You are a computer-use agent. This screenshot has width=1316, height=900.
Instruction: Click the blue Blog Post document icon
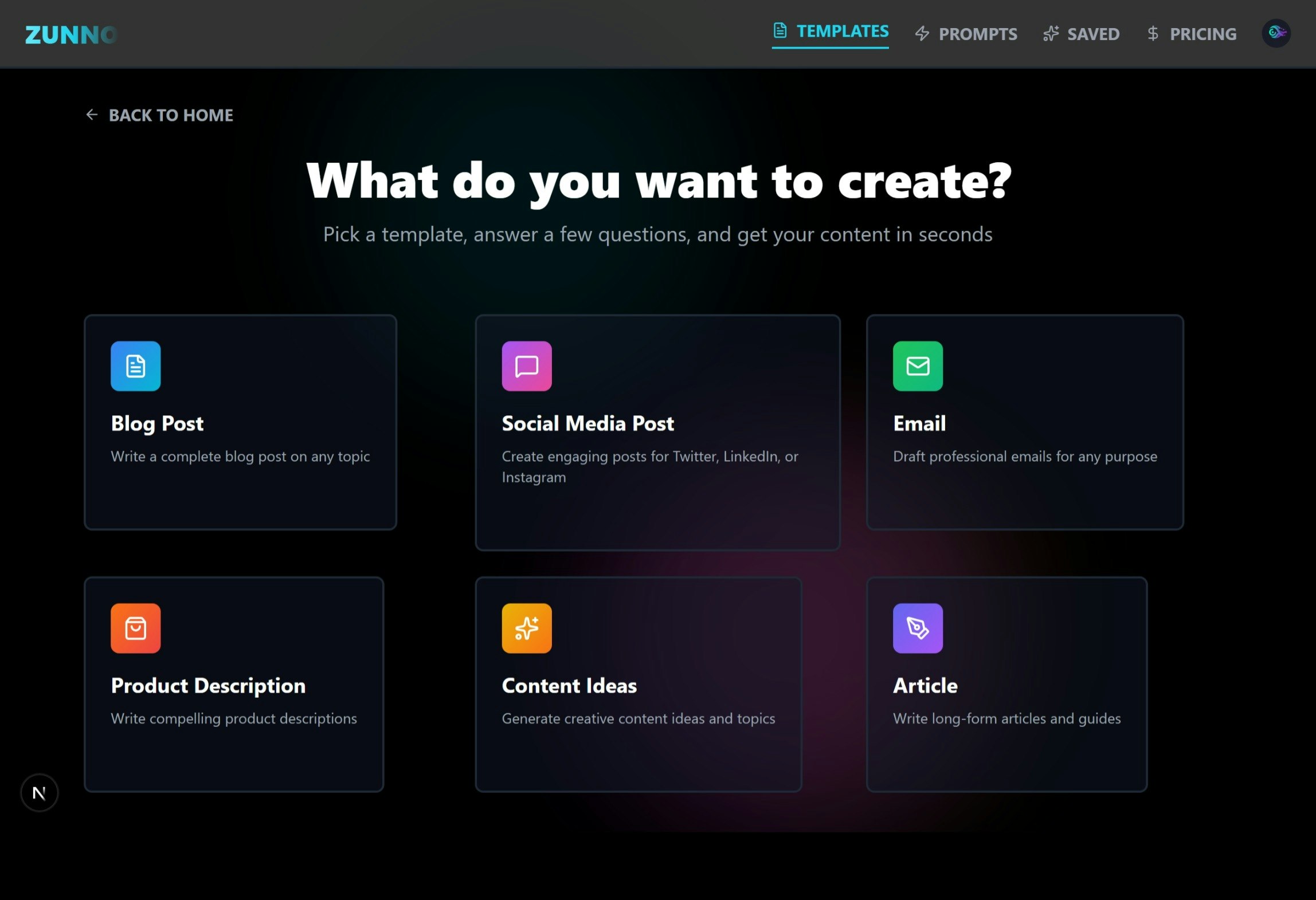pyautogui.click(x=135, y=366)
